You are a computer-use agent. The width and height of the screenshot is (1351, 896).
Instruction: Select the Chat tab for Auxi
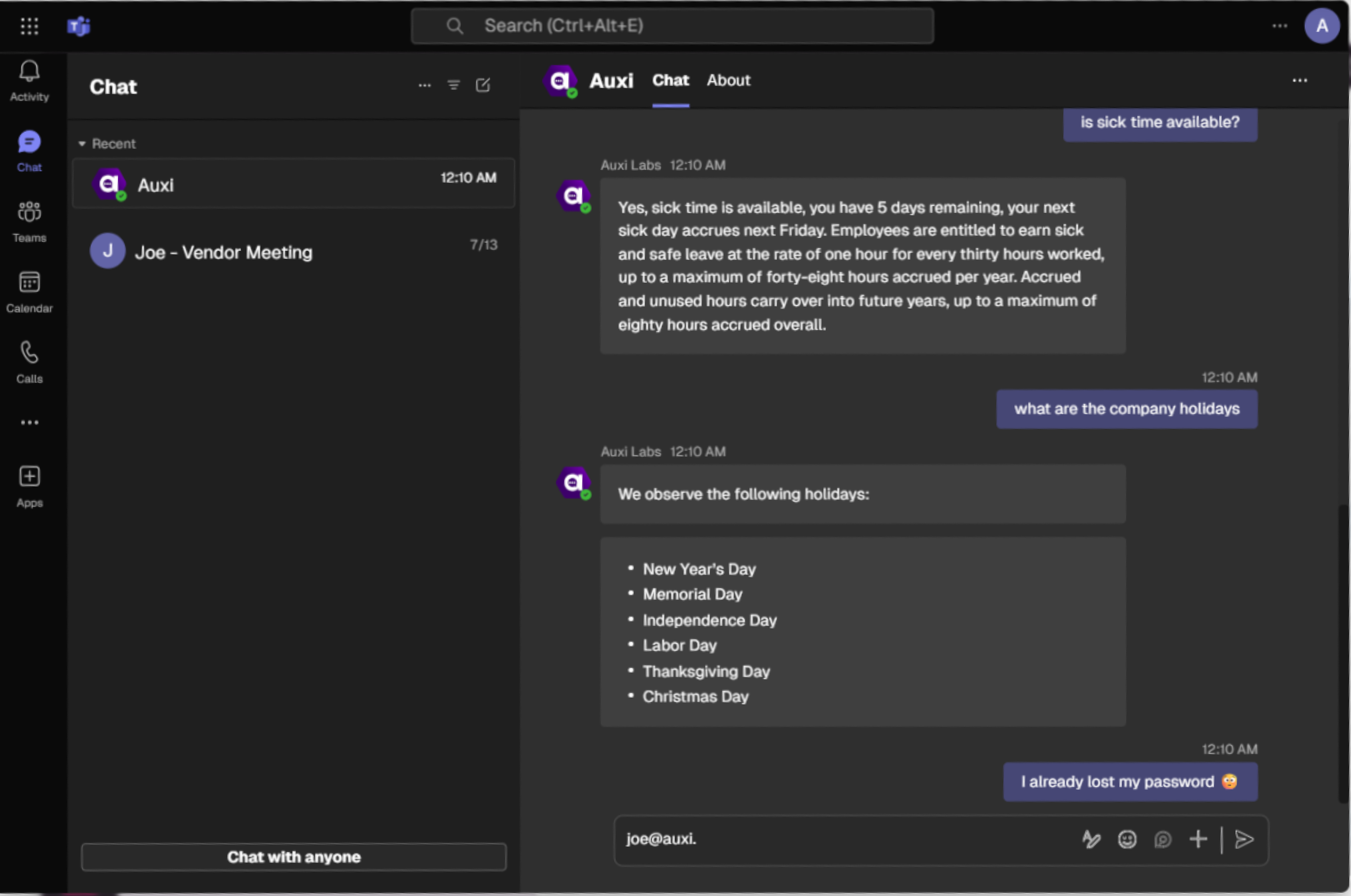click(670, 81)
